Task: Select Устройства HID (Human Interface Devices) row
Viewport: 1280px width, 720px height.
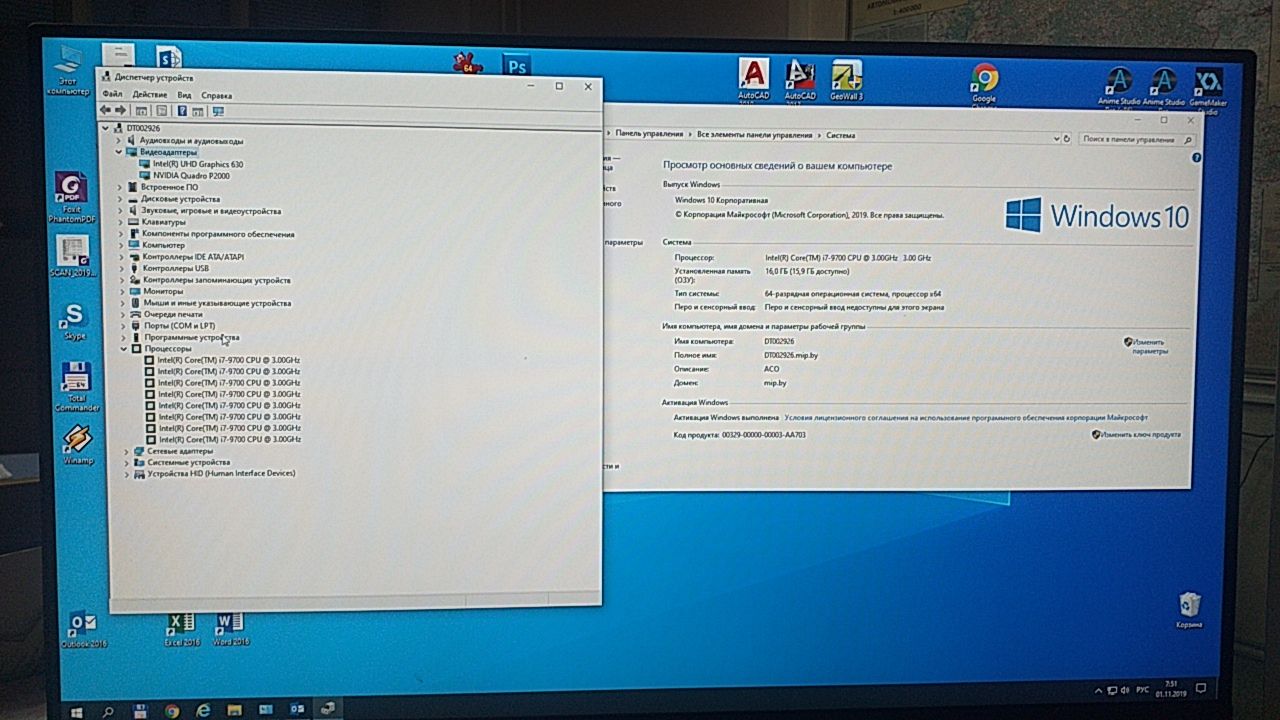Action: click(215, 474)
